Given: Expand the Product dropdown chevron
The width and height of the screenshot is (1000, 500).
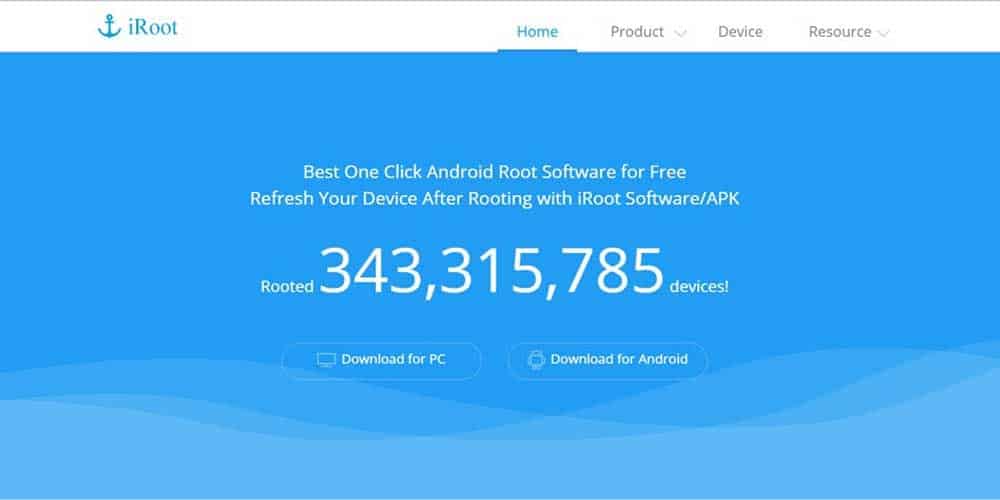Looking at the screenshot, I should (680, 33).
